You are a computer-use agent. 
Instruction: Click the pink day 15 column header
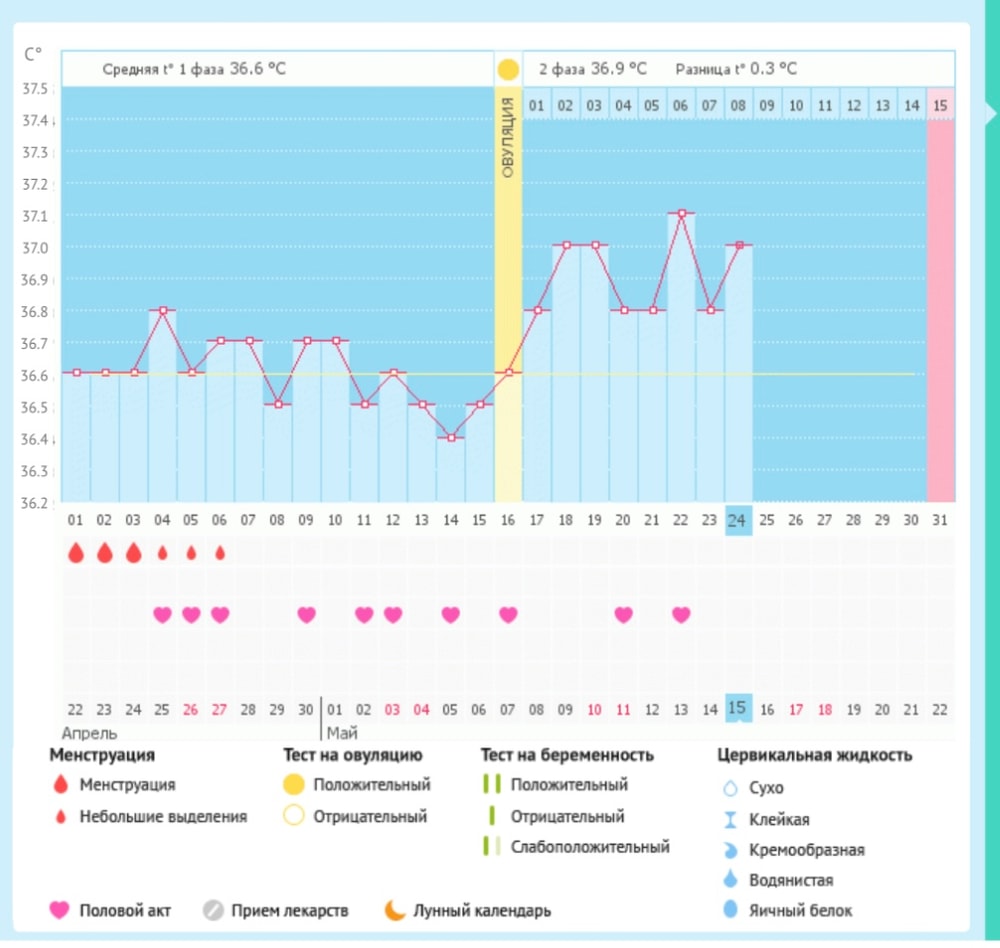[x=940, y=104]
